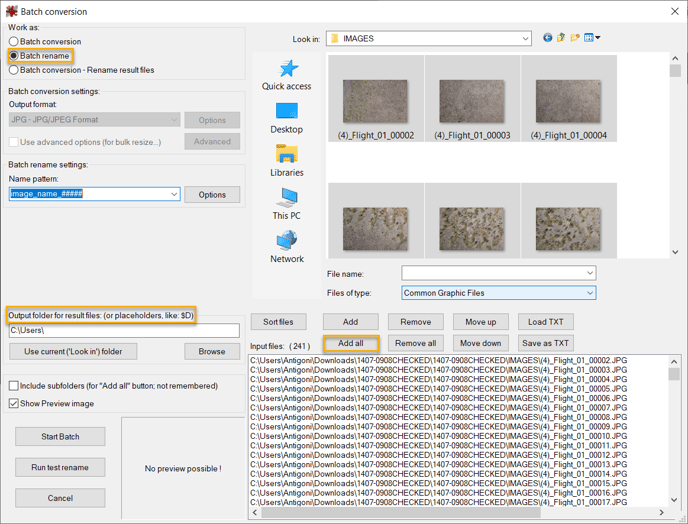Open This PC location
688x524 pixels.
coord(287,204)
